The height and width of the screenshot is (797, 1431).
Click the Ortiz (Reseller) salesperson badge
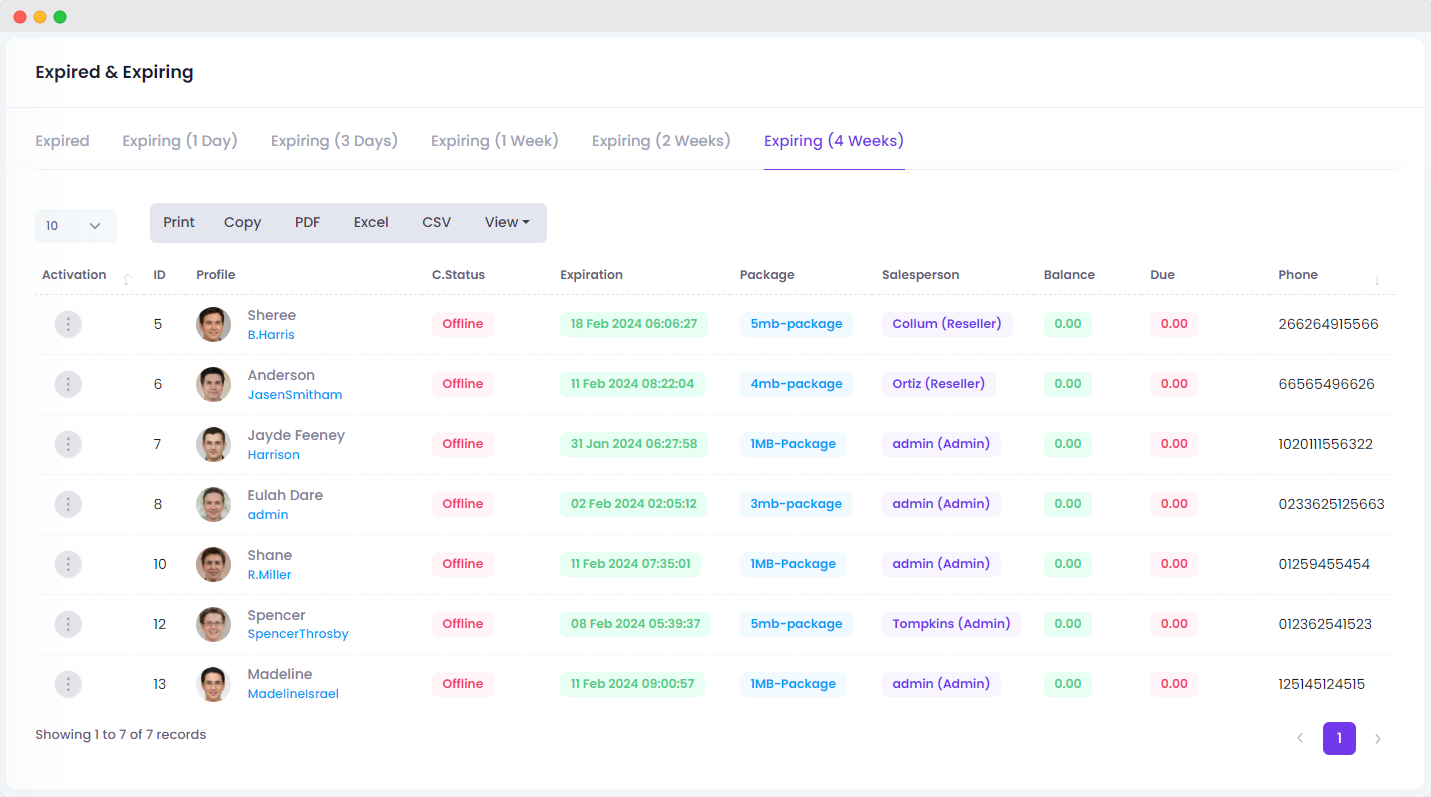[939, 384]
